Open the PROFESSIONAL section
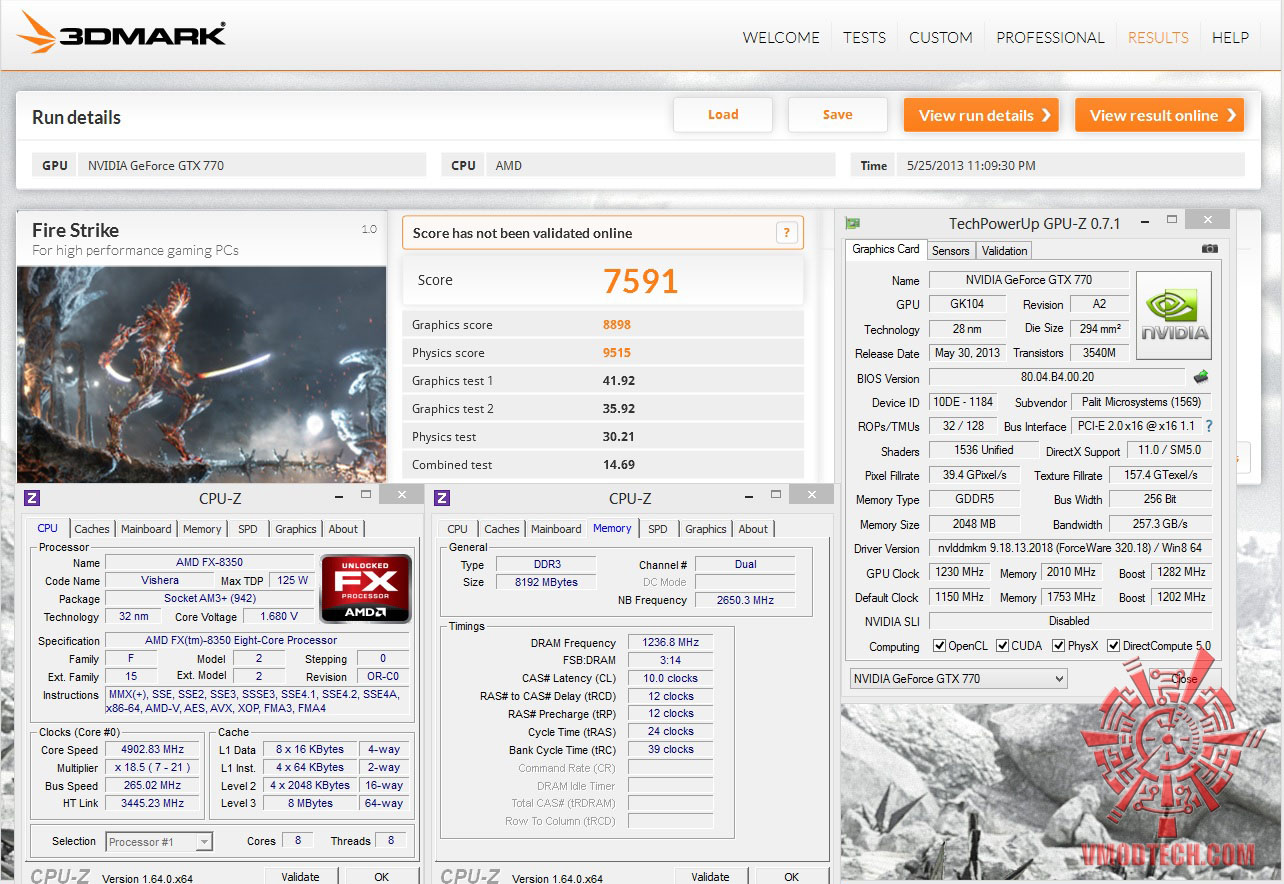The image size is (1284, 884). (1051, 38)
